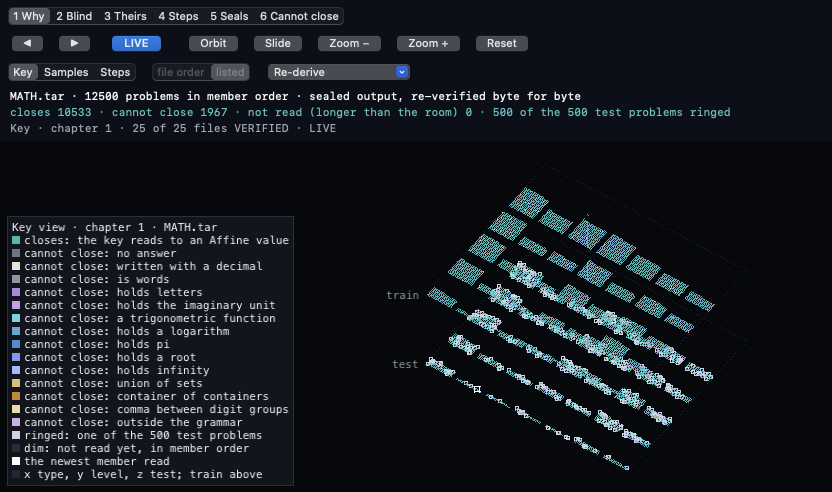Click swatch for 'container of containers'
Viewport: 832px width, 492px height.
pos(16,396)
